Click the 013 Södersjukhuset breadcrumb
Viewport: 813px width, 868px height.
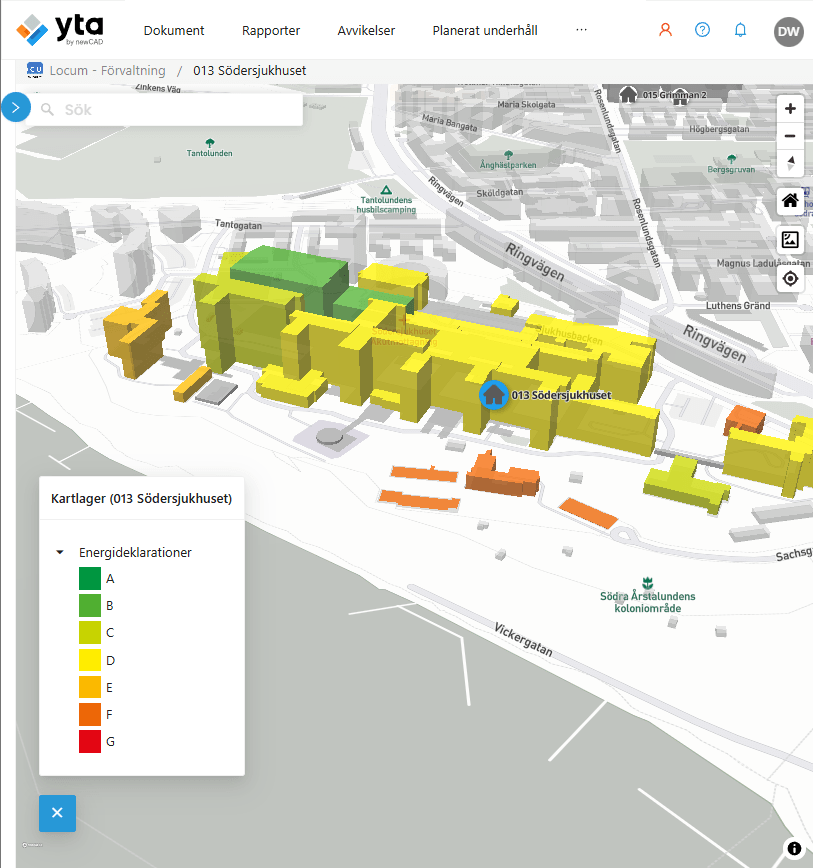(250, 70)
